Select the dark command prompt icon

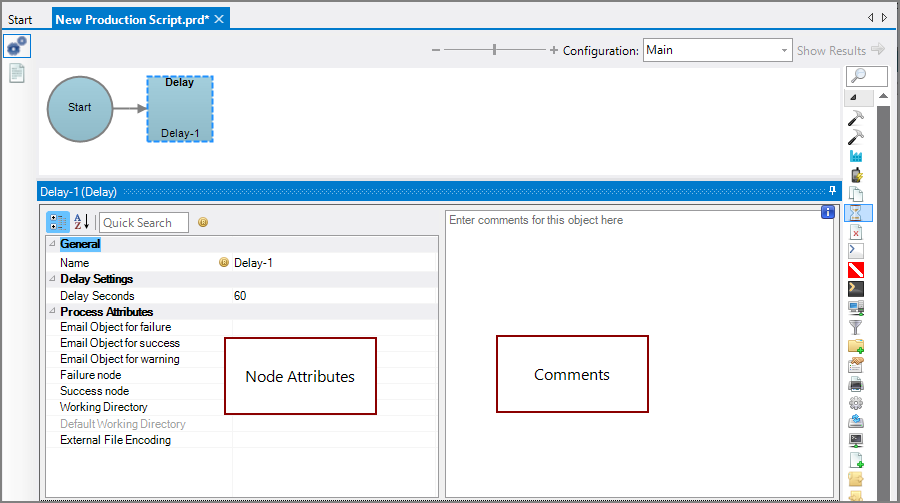coord(856,289)
